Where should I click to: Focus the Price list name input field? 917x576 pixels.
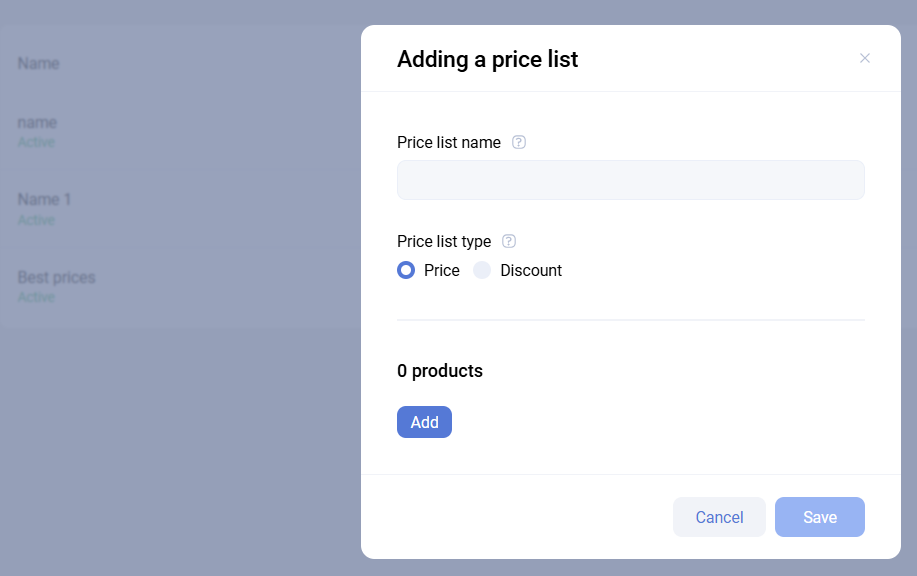coord(630,180)
